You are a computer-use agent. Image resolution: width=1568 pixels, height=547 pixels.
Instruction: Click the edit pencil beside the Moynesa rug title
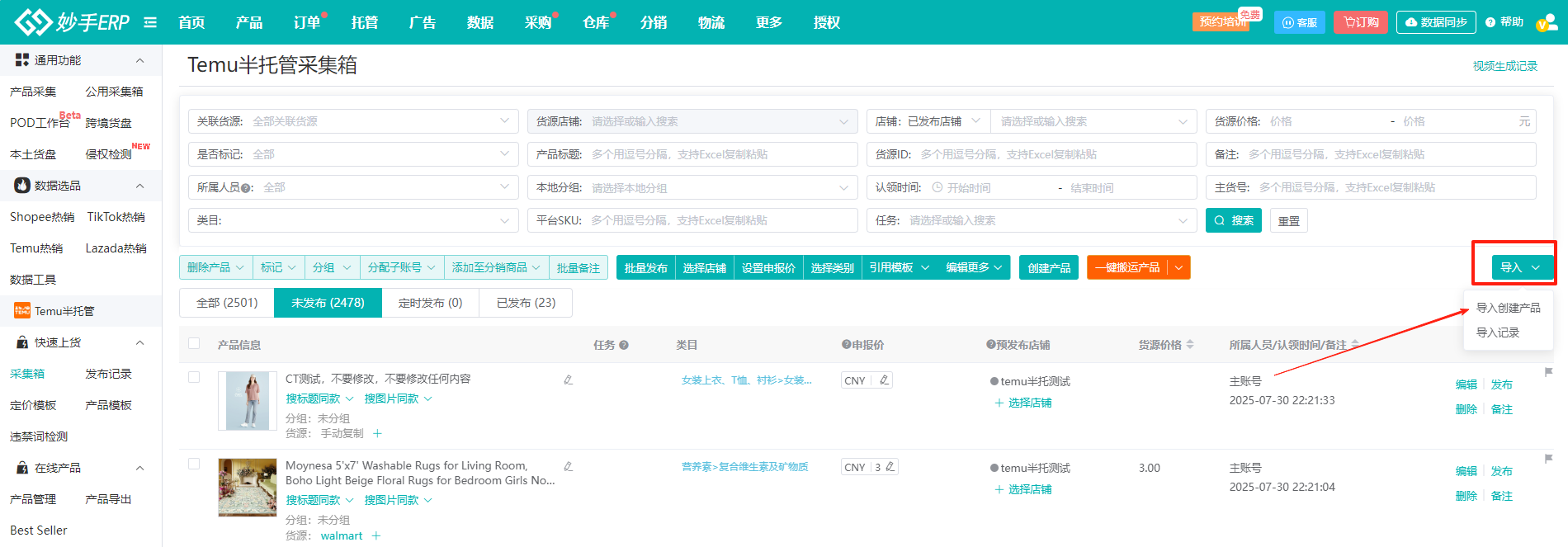(x=568, y=466)
